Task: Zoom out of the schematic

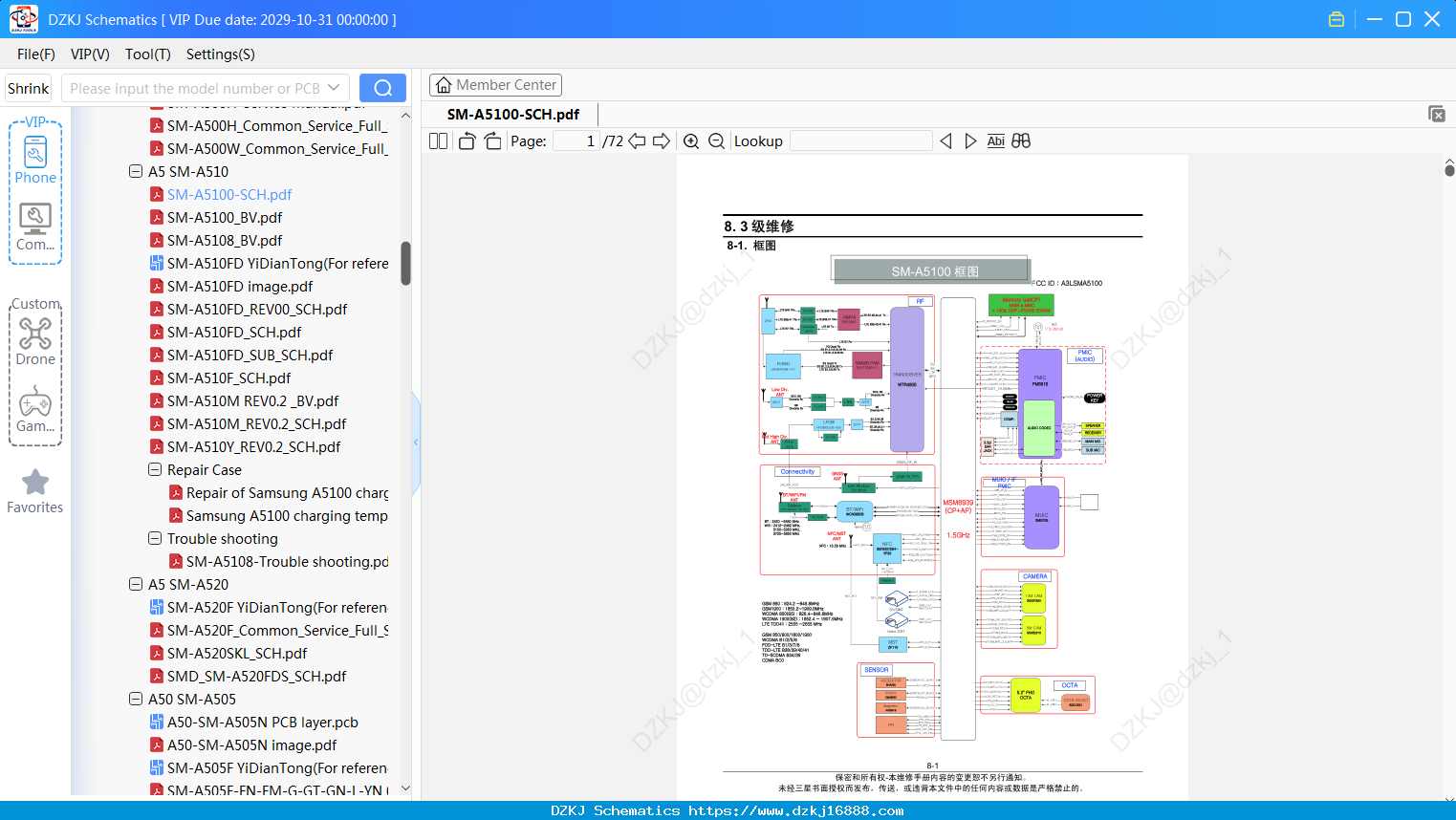Action: (x=716, y=141)
